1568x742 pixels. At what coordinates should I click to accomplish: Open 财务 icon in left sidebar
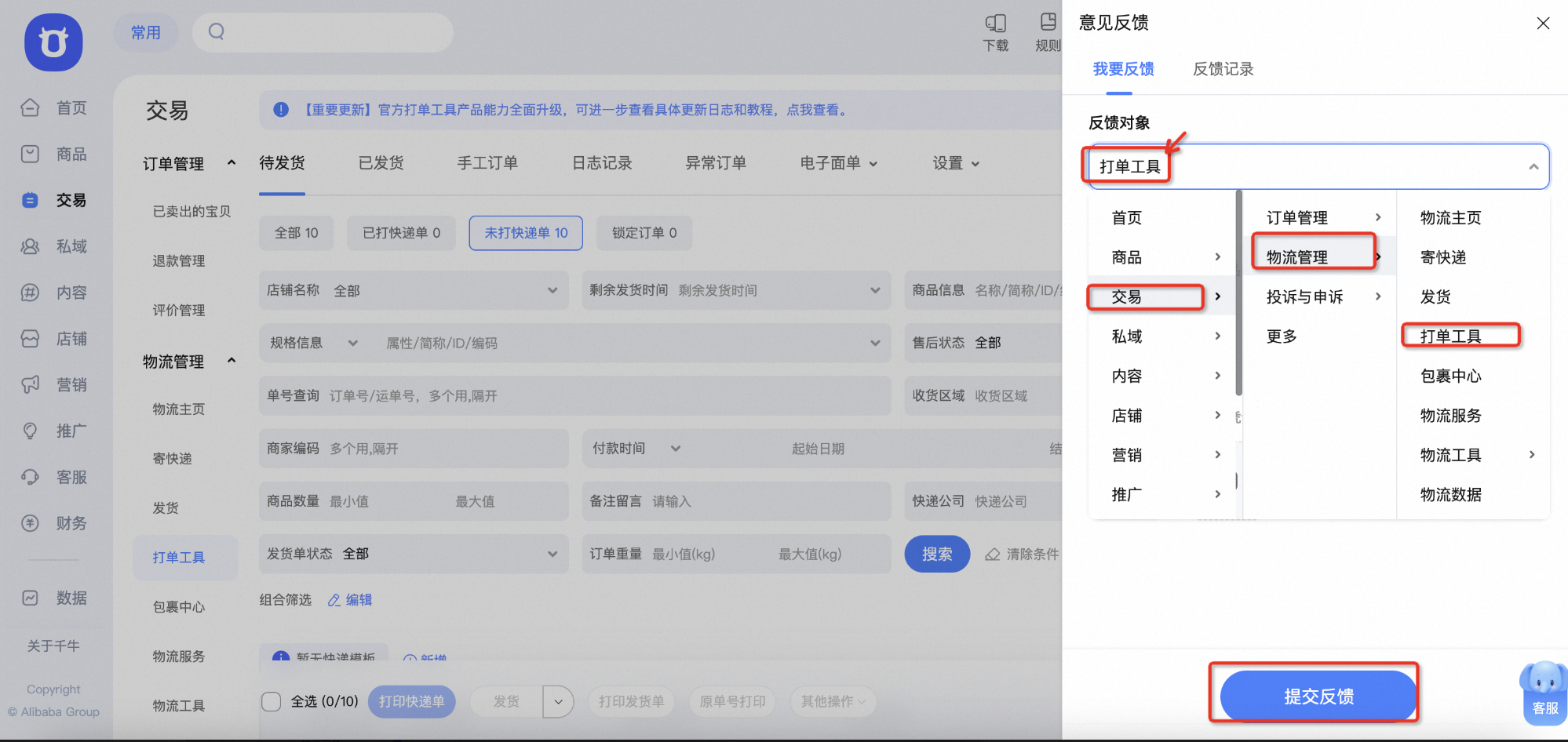30,523
